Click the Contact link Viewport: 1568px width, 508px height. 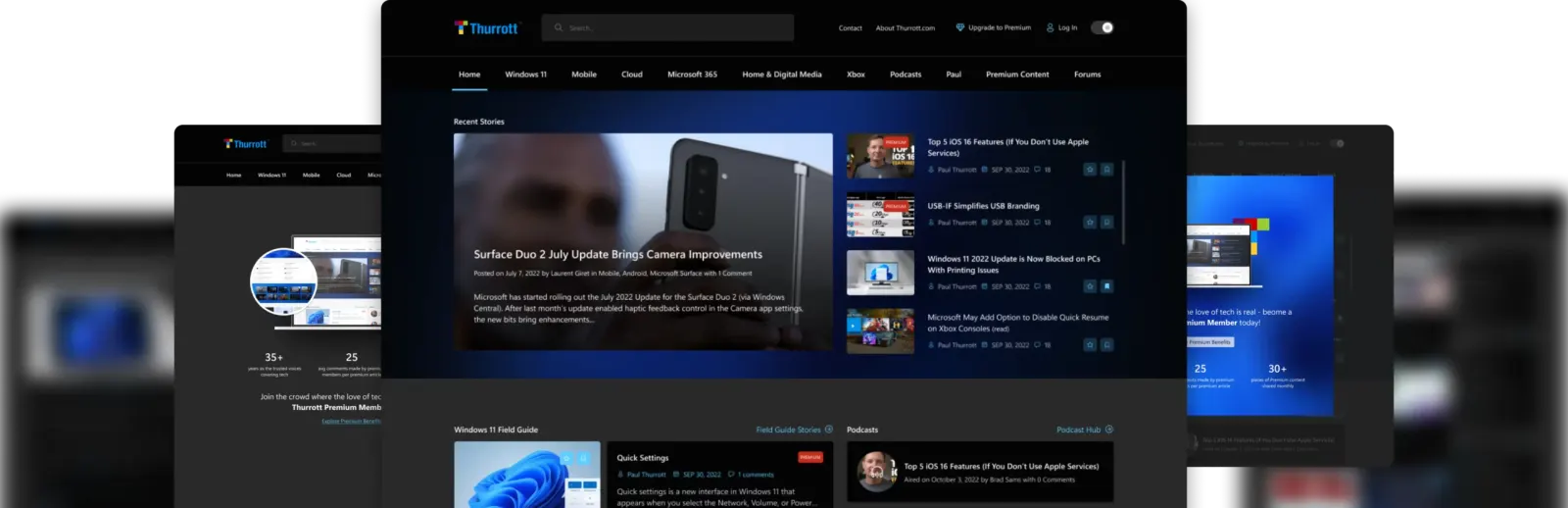(851, 28)
